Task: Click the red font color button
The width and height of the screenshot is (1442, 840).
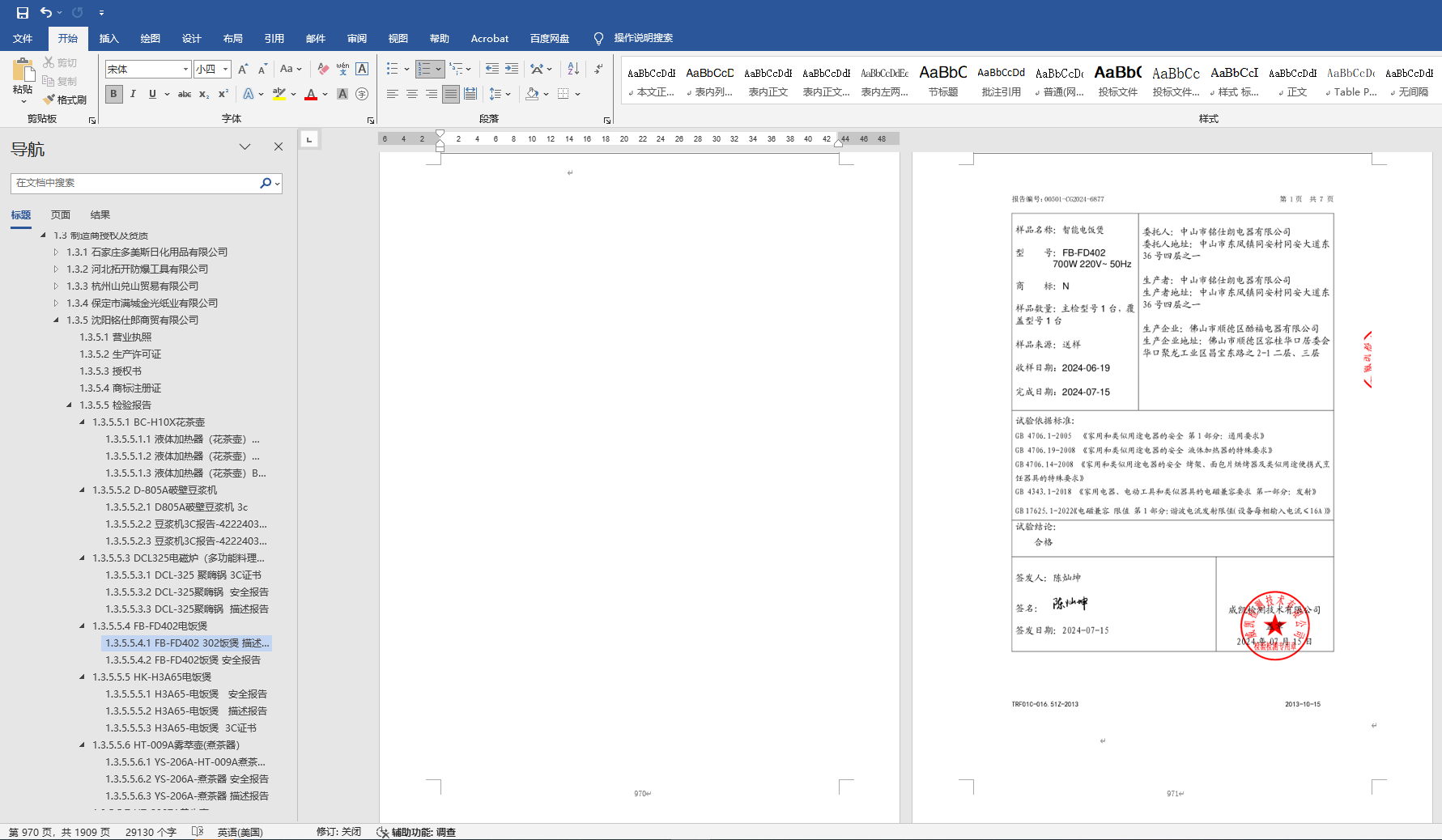Action: (311, 95)
